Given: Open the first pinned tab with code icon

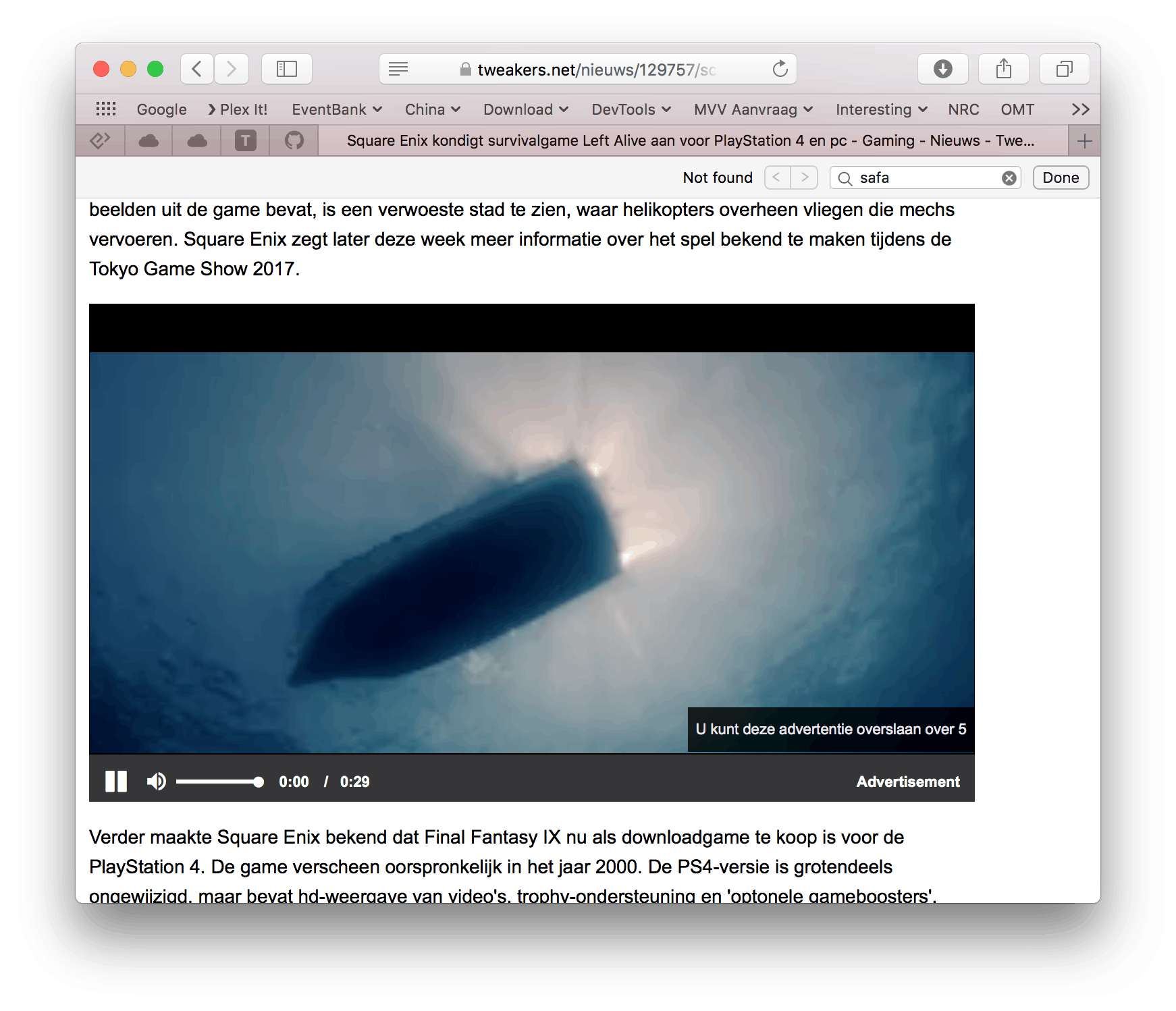Looking at the screenshot, I should [101, 140].
